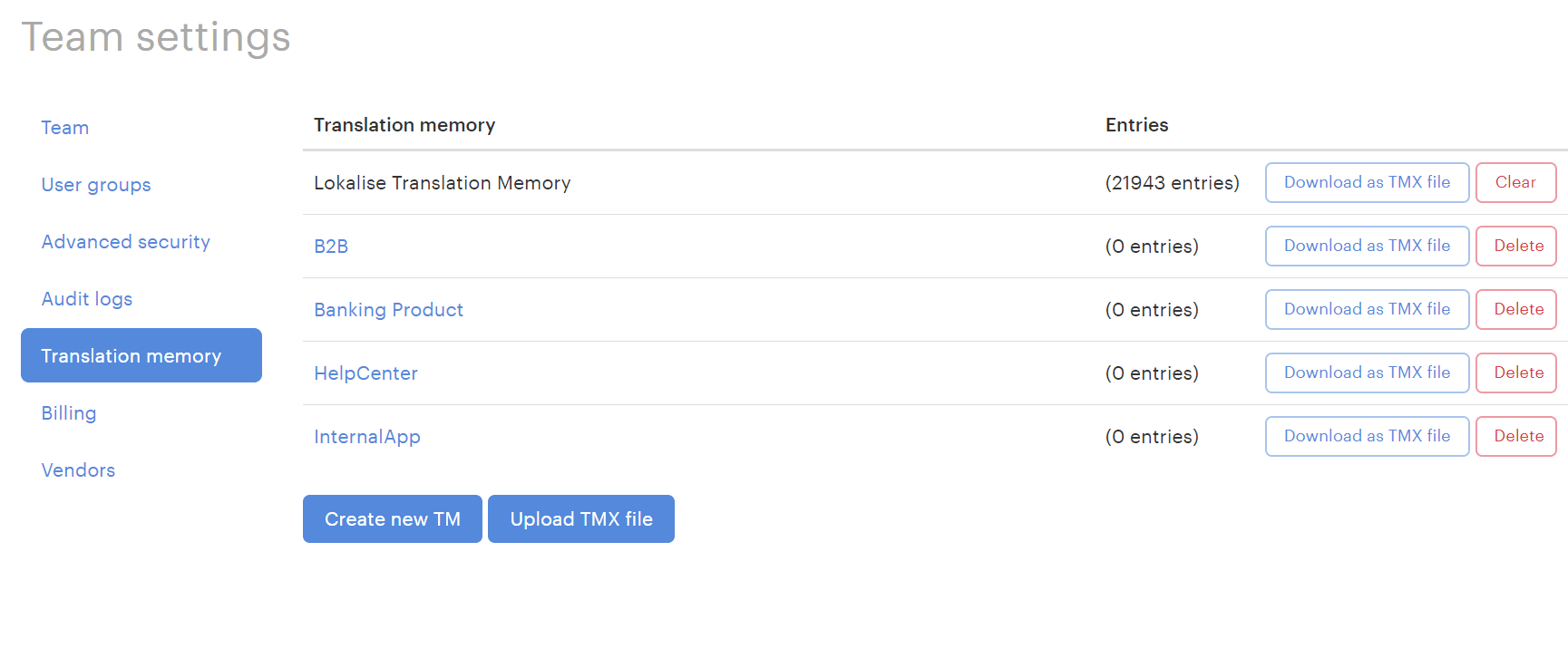Open the InternalApp translation memory link
Screen dimensions: 1568x658
point(367,437)
